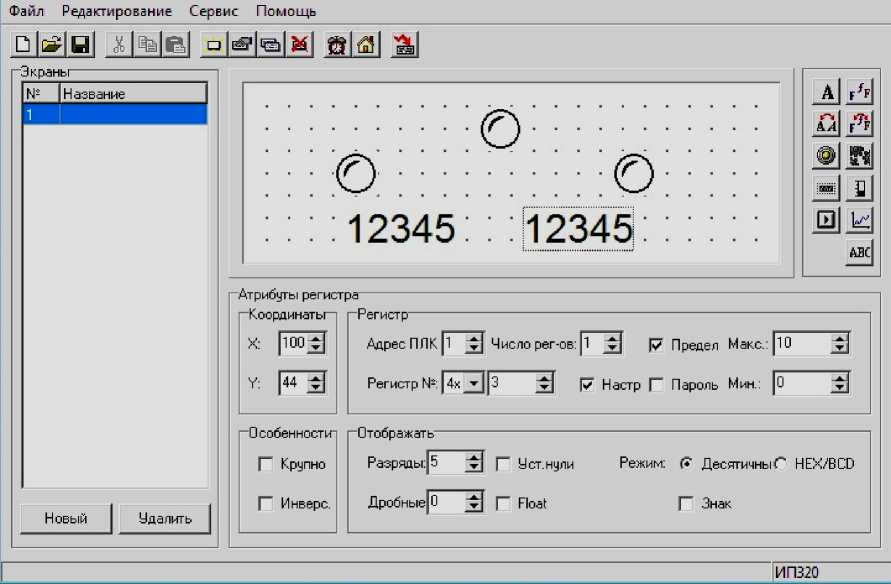Decrease 'Разряды' value with down arrow
This screenshot has width=891, height=584.
pos(474,469)
